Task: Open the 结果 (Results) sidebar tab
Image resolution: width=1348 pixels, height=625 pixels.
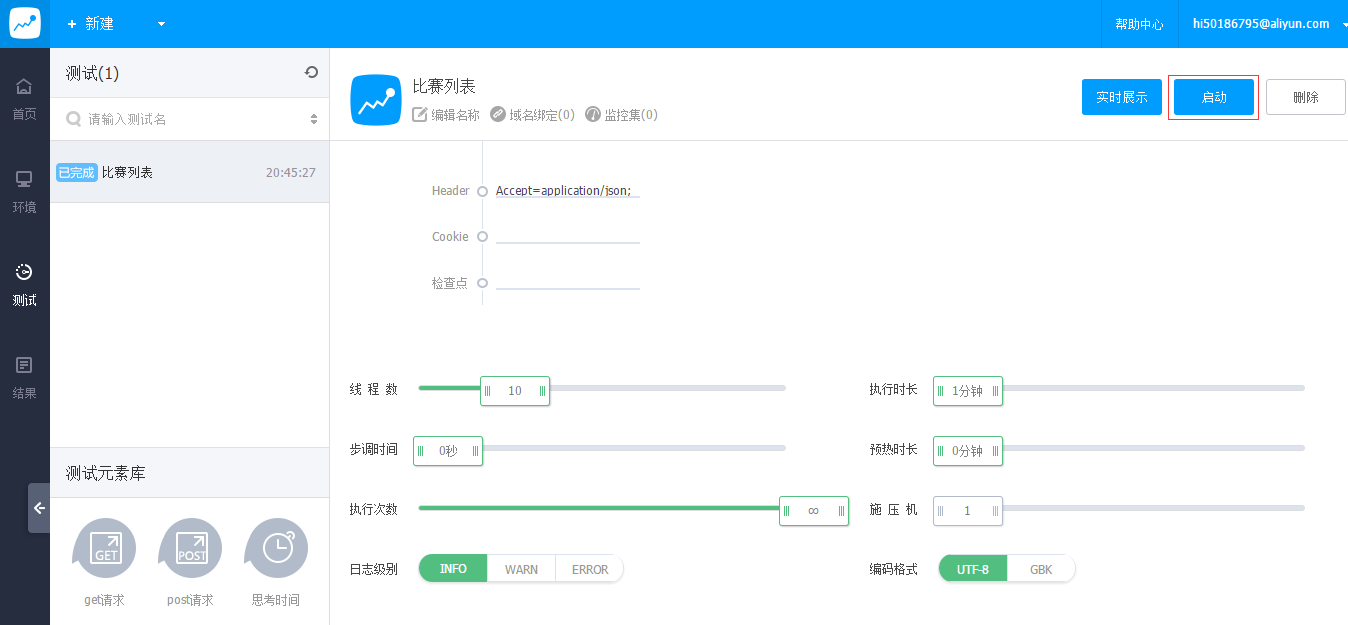Action: tap(24, 377)
